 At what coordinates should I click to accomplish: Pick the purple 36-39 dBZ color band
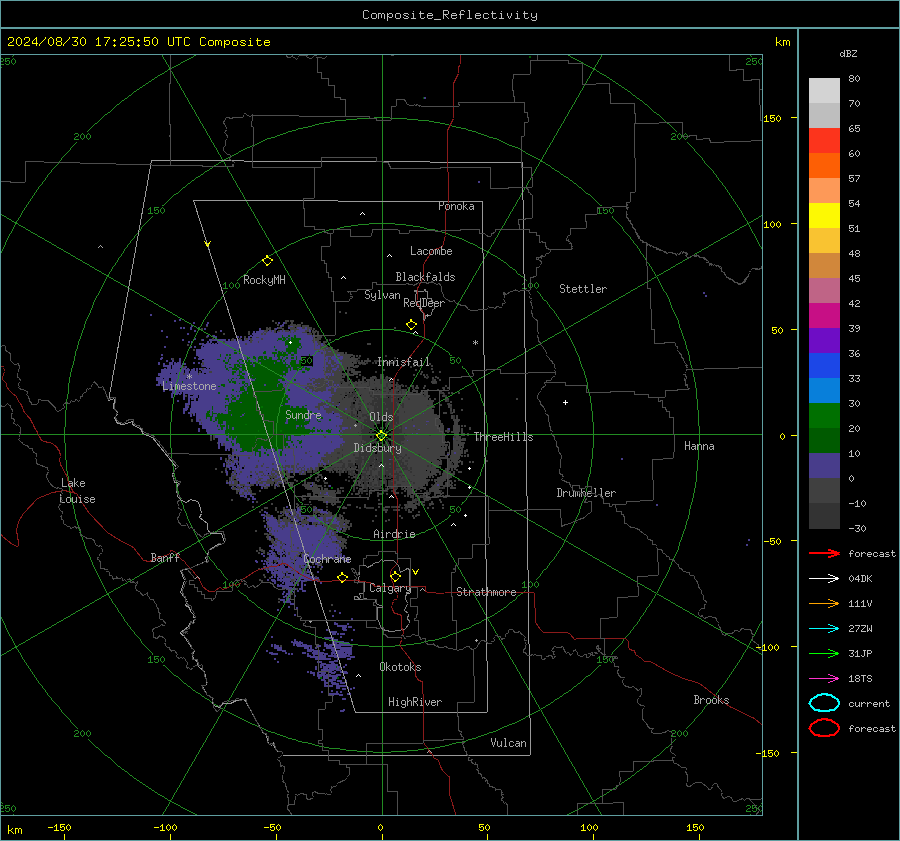point(824,340)
